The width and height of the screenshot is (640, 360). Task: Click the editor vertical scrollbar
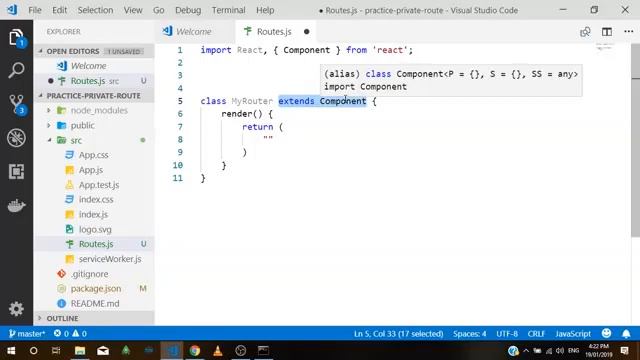click(x=636, y=139)
